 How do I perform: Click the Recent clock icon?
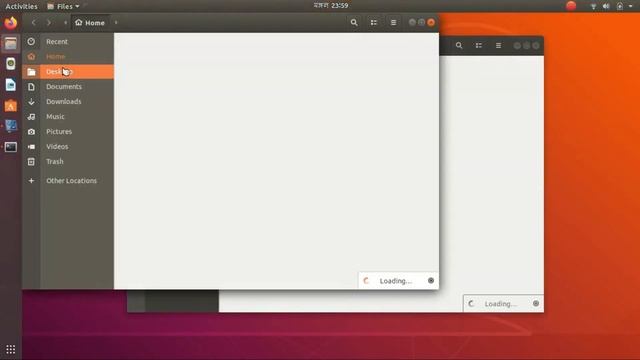coord(31,42)
